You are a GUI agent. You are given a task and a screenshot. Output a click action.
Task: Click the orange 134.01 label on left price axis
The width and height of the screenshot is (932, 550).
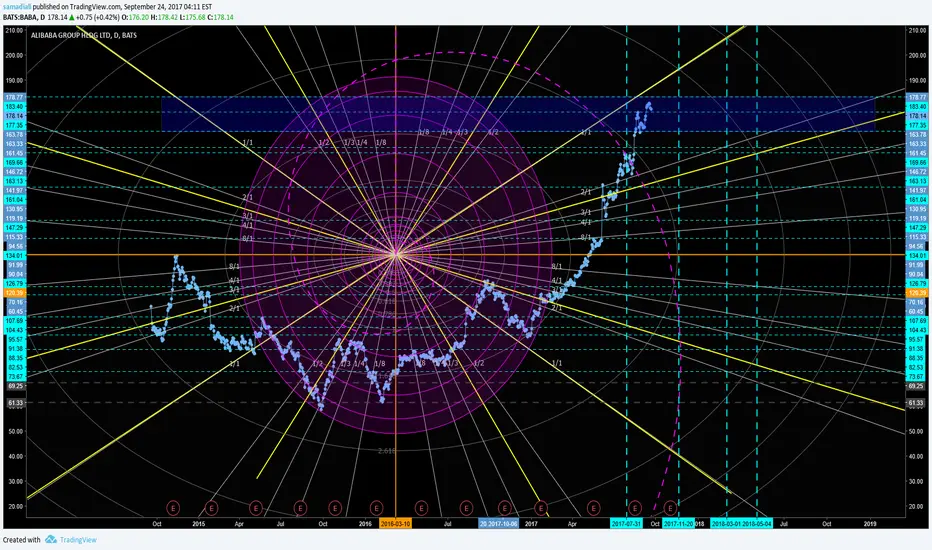pyautogui.click(x=15, y=256)
